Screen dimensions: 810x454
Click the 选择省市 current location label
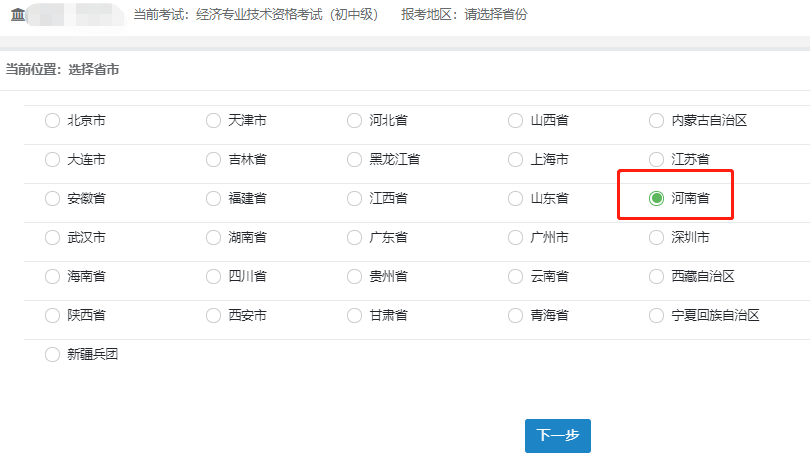pos(94,70)
